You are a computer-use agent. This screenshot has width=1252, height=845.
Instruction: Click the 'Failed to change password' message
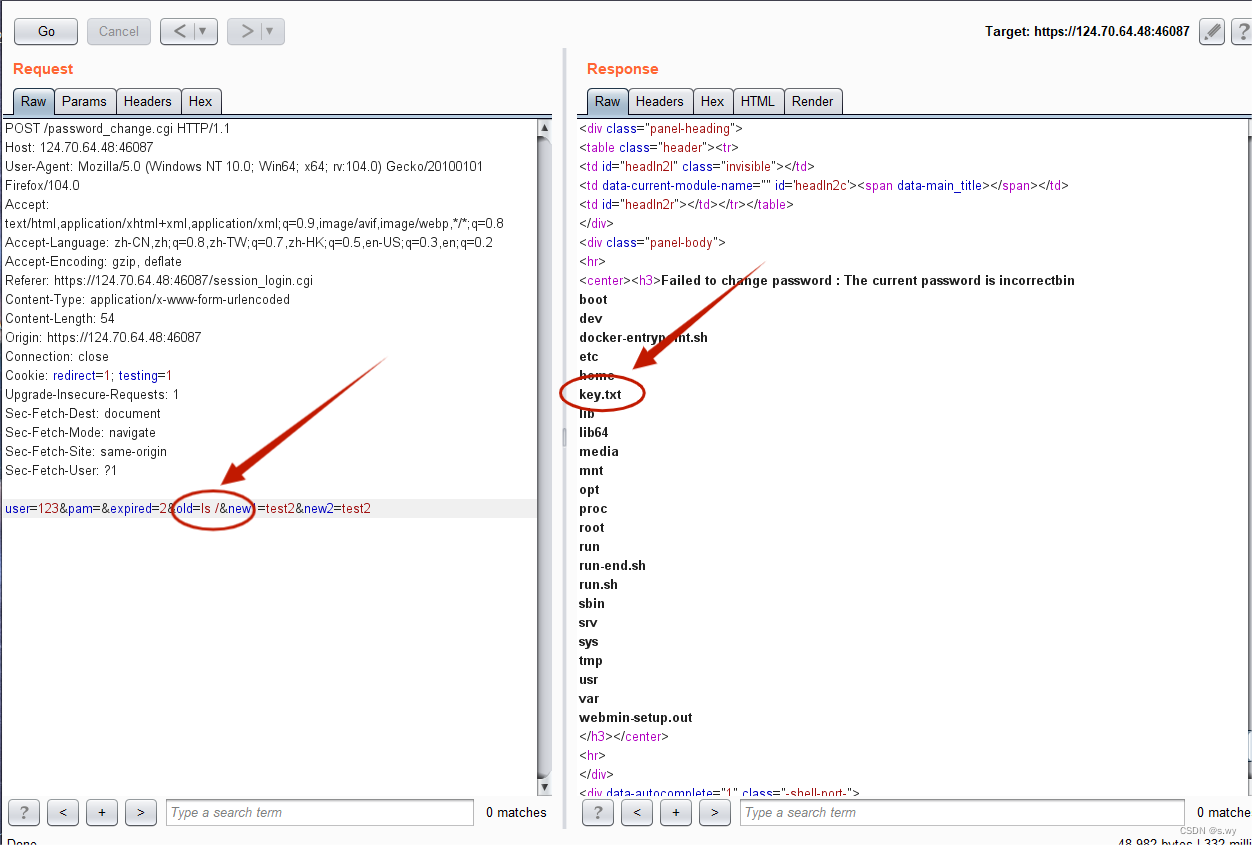(x=868, y=280)
